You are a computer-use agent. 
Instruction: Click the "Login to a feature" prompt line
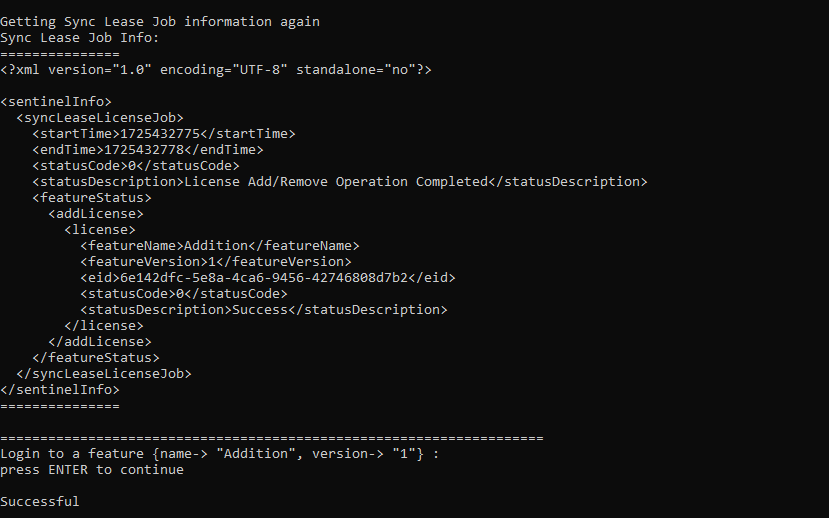[x=220, y=454]
